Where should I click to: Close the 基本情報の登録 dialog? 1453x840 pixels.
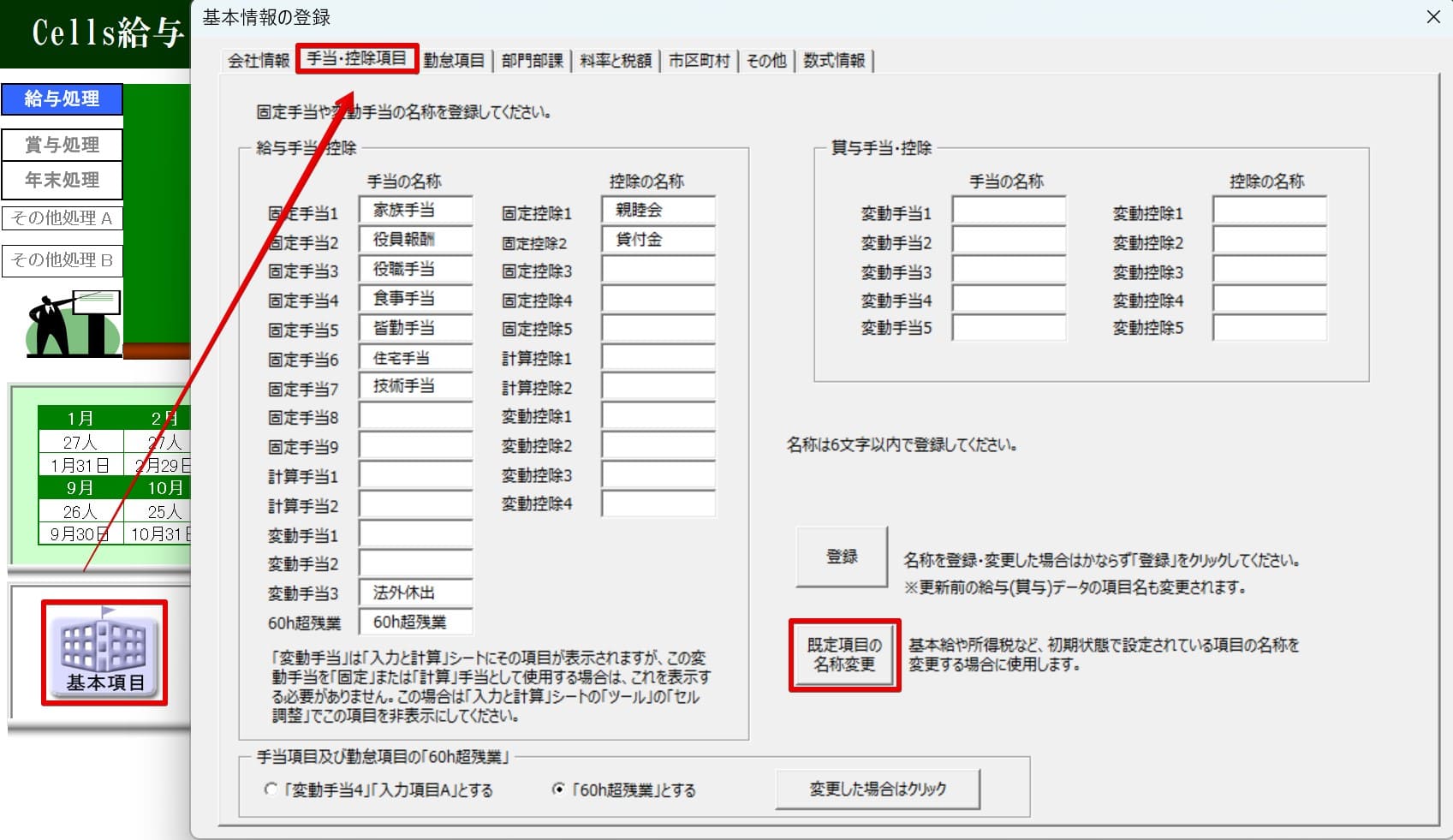(1432, 17)
